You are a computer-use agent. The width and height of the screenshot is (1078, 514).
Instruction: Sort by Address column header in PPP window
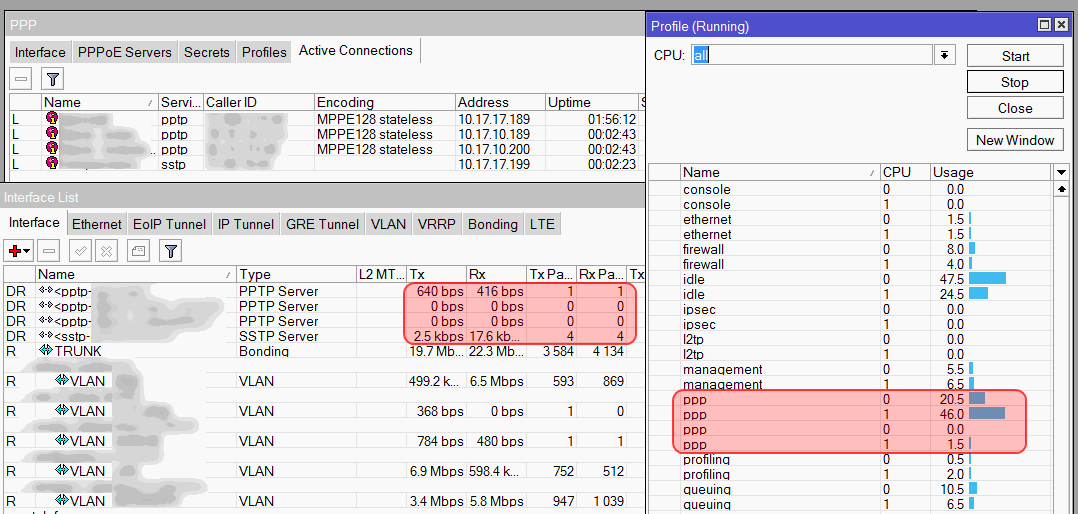point(500,102)
